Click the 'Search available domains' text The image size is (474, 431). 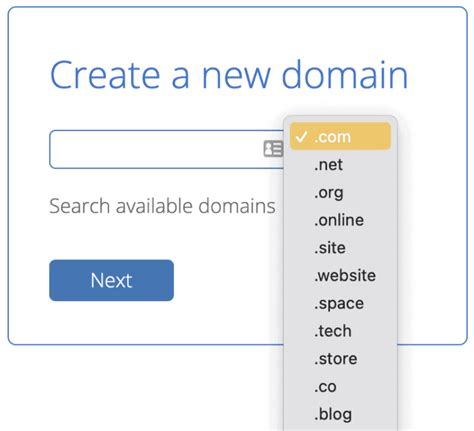pyautogui.click(x=162, y=206)
